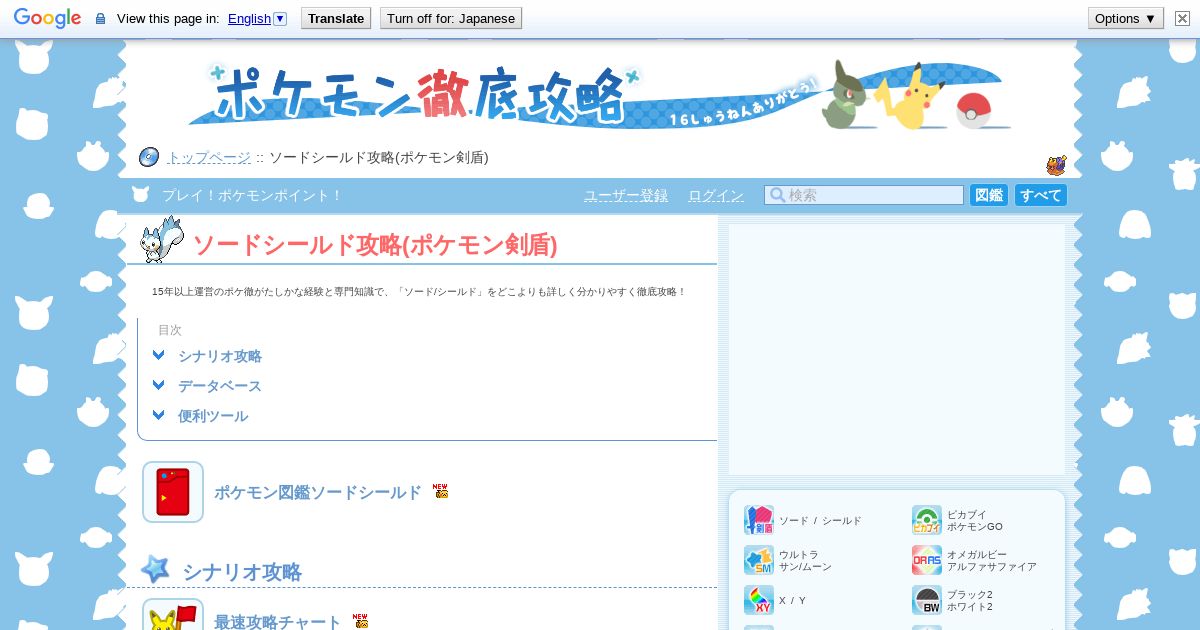This screenshot has width=1200, height=630.
Task: Go to トップページ breadcrumb link
Action: coord(208,157)
